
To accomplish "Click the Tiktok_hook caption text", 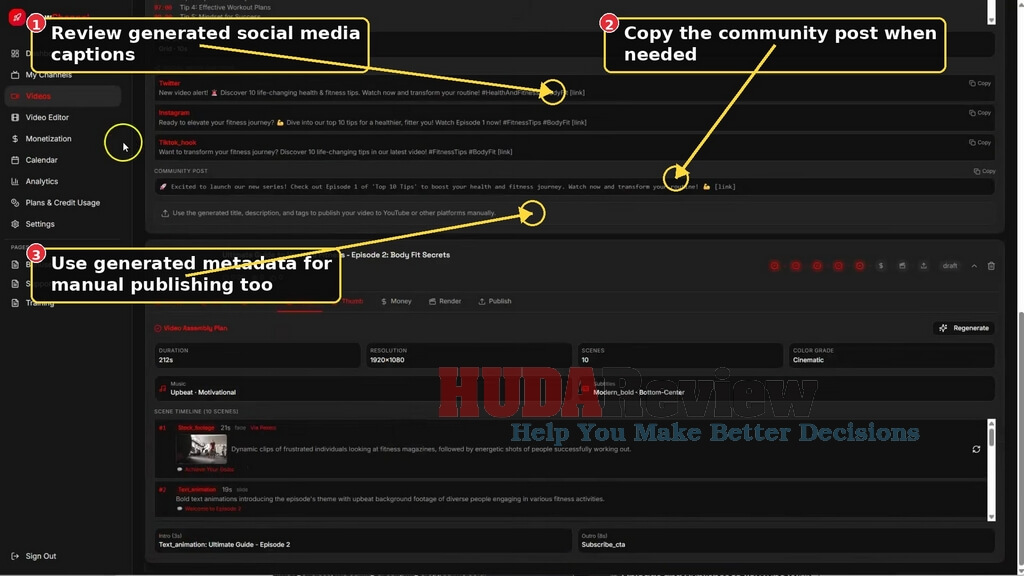I will [x=335, y=152].
